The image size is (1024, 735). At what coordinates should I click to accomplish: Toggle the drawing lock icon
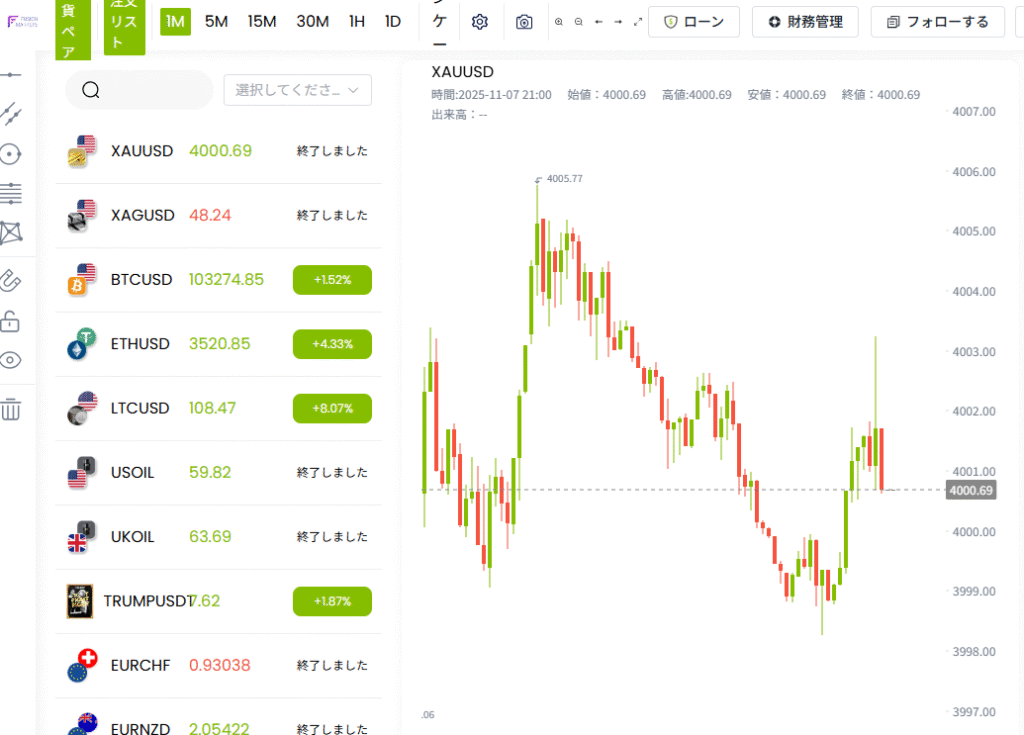[11, 321]
